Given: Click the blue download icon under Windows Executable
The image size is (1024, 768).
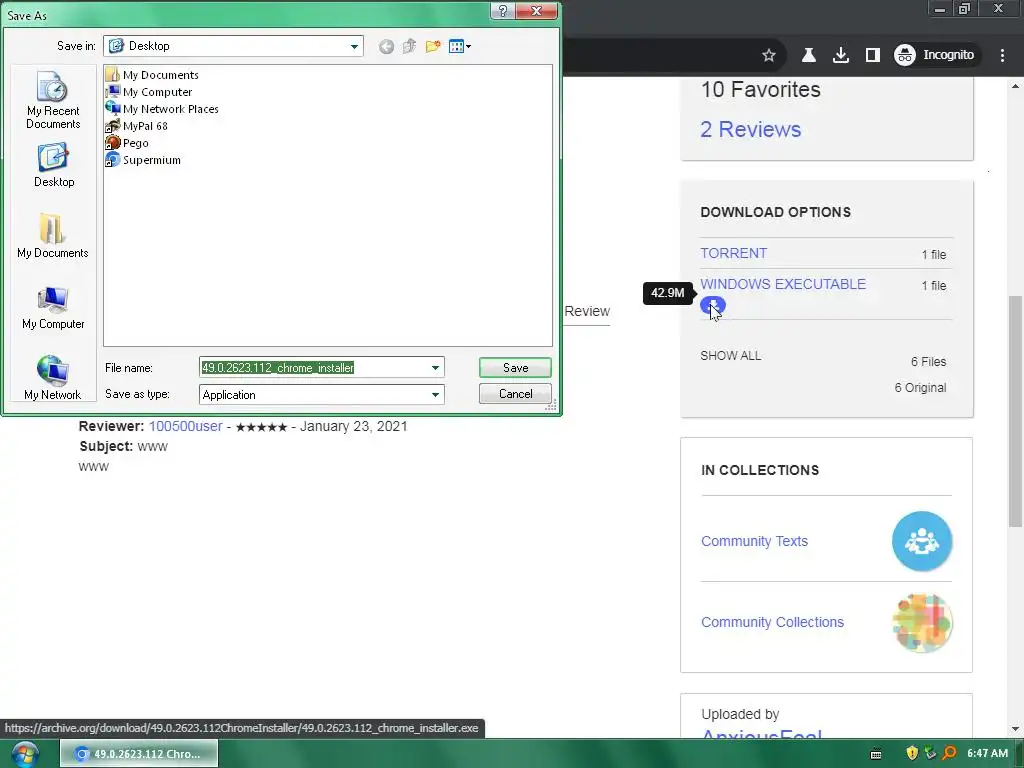Looking at the screenshot, I should click(x=712, y=305).
